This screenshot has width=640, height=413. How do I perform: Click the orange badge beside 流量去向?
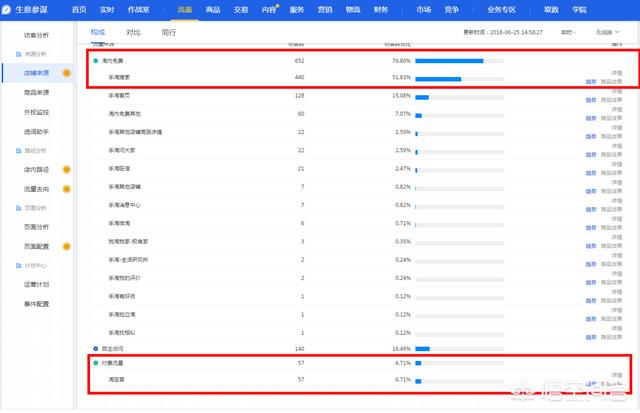click(66, 189)
